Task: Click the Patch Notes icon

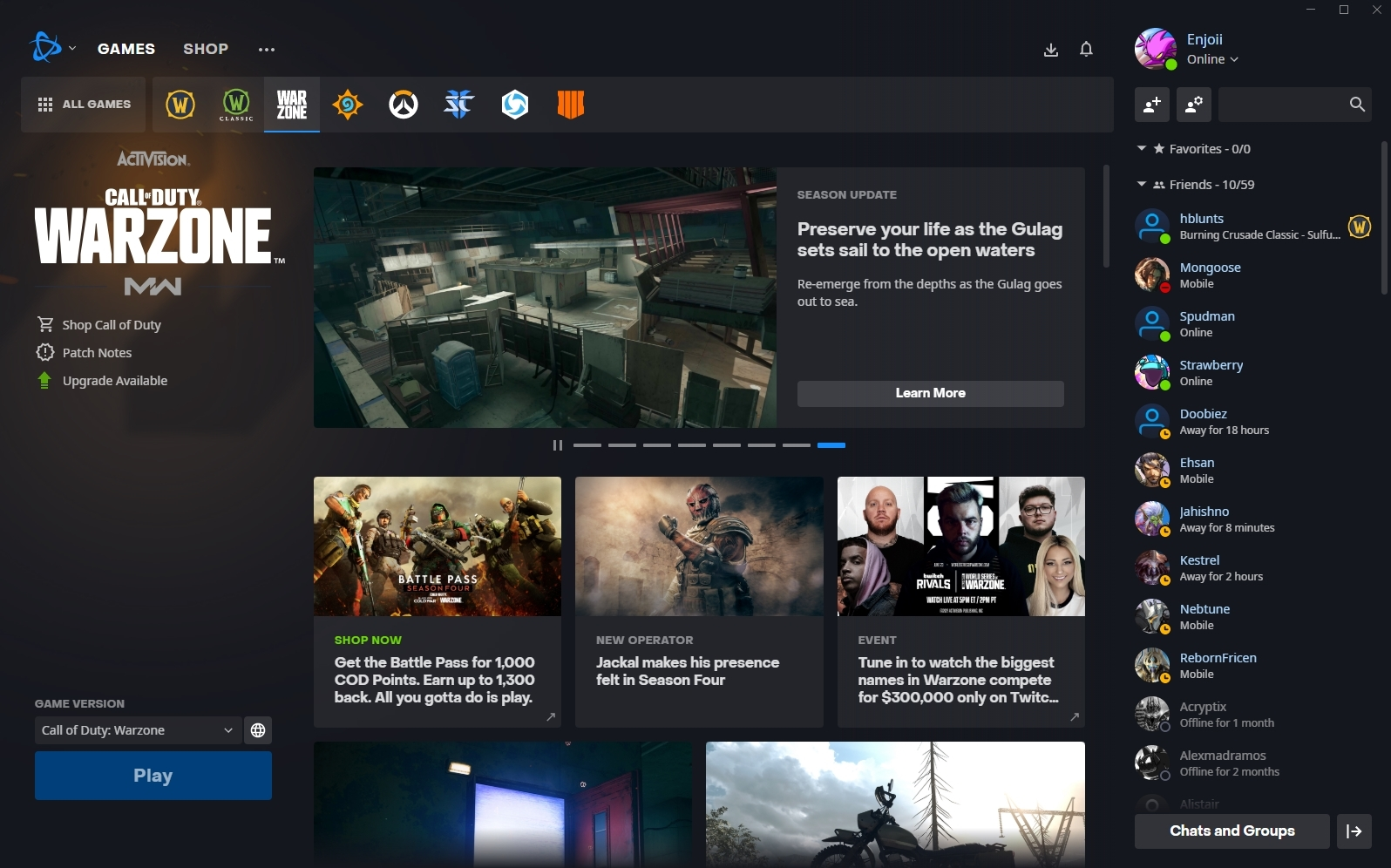Action: pyautogui.click(x=45, y=352)
